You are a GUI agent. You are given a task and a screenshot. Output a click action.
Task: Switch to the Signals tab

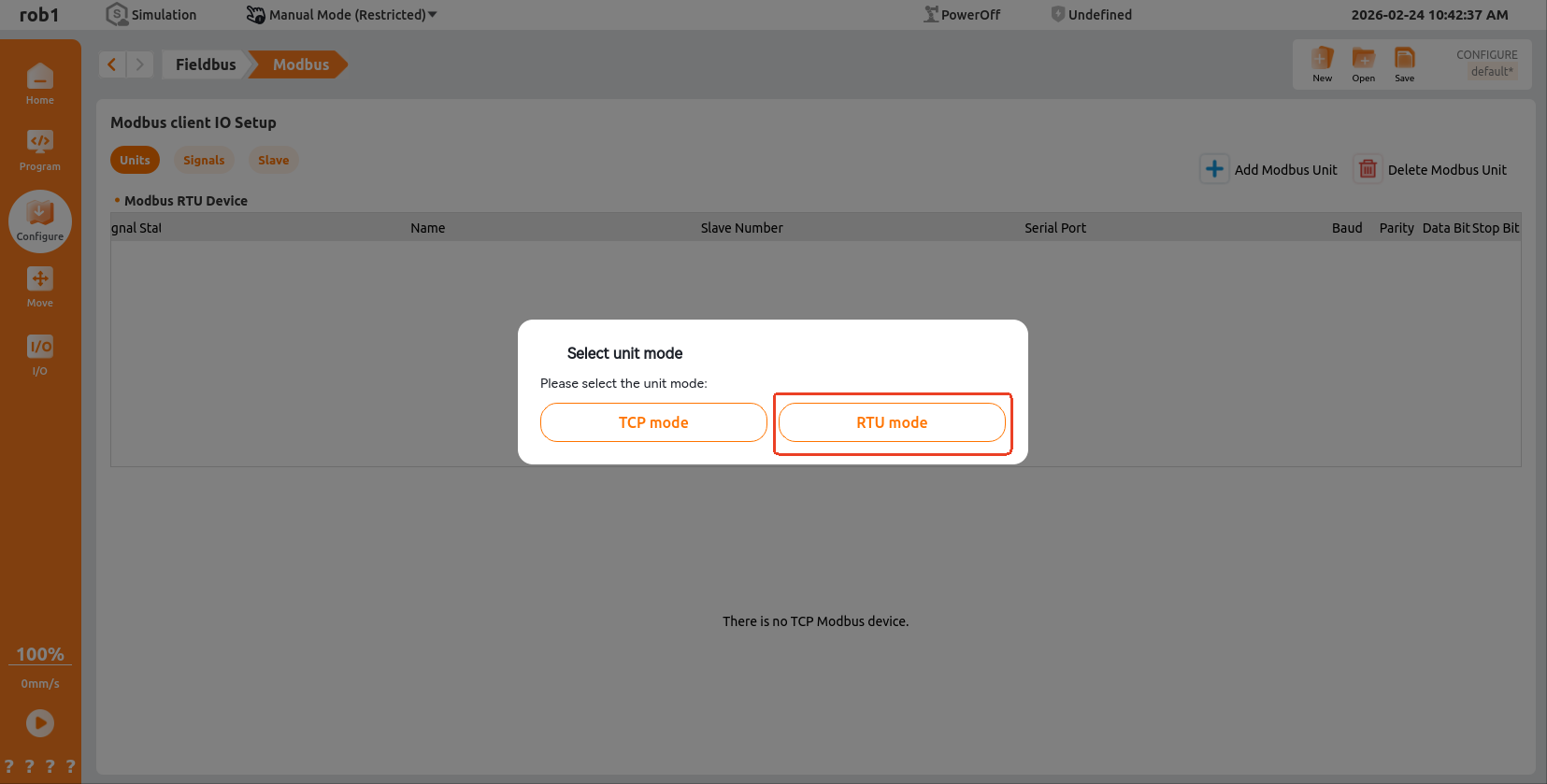coord(204,160)
